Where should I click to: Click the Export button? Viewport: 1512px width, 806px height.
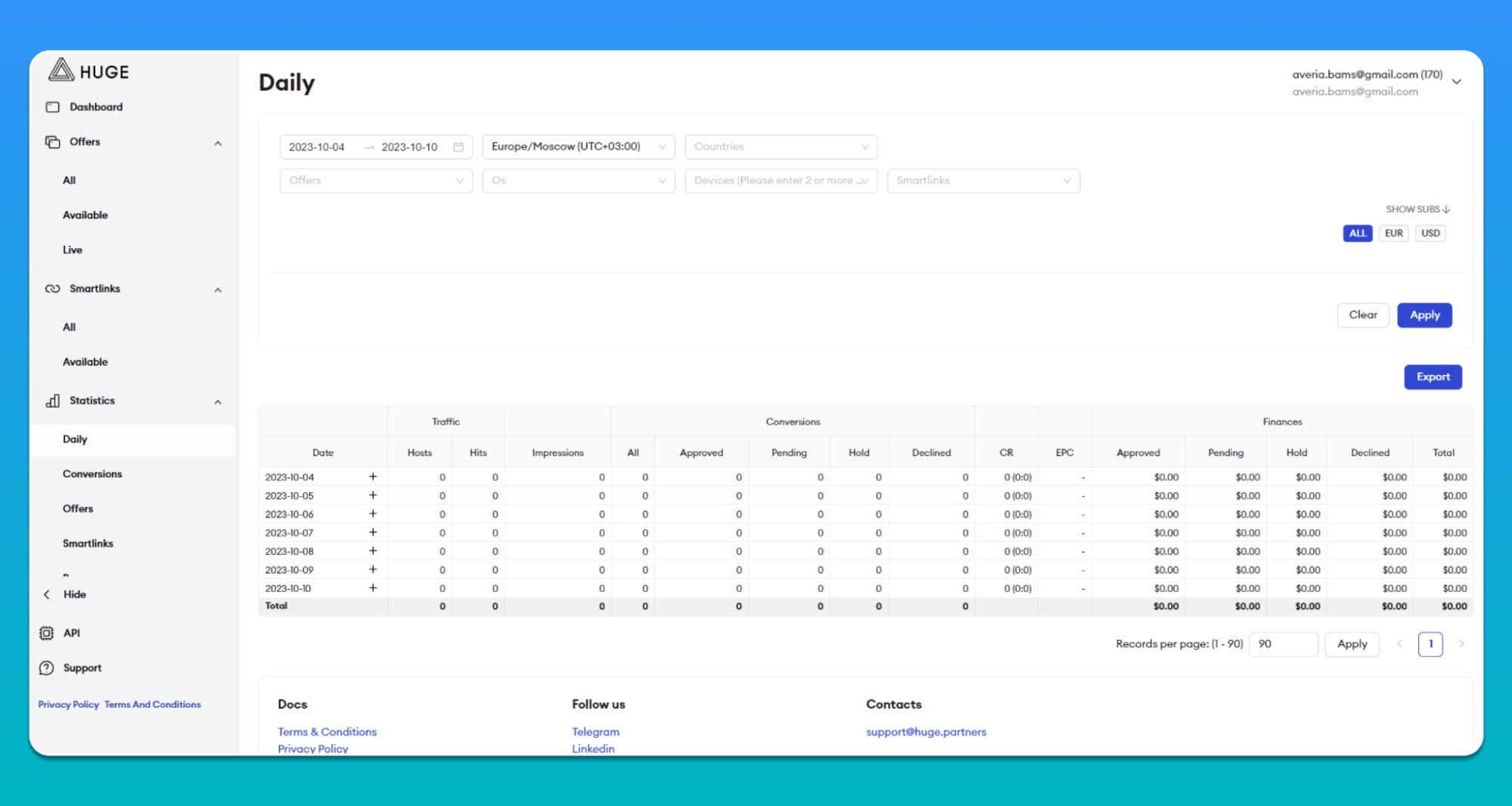pyautogui.click(x=1433, y=377)
